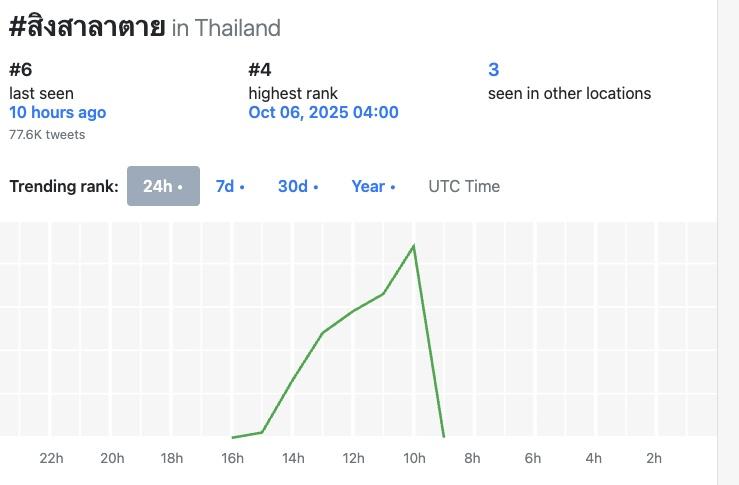739x485 pixels.
Task: Click the 16h axis label
Action: 233,458
